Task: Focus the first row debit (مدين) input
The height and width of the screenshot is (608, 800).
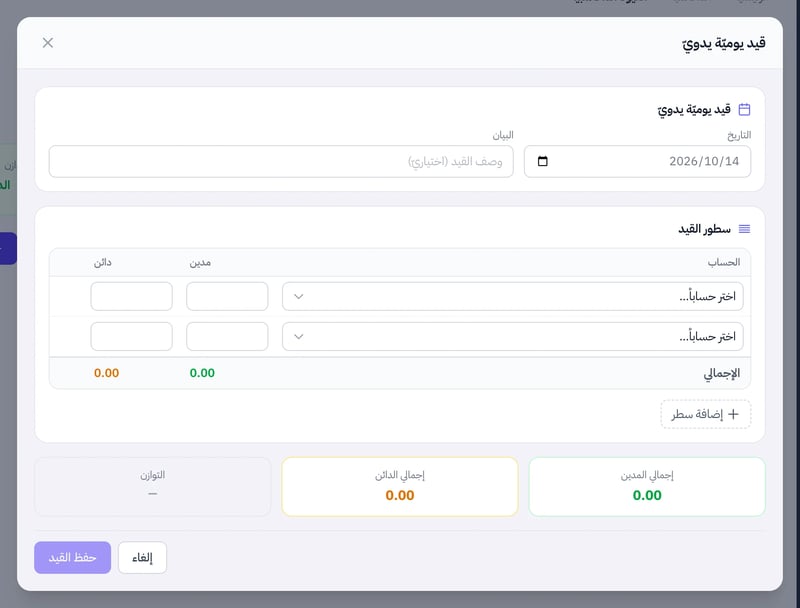Action: [x=227, y=296]
